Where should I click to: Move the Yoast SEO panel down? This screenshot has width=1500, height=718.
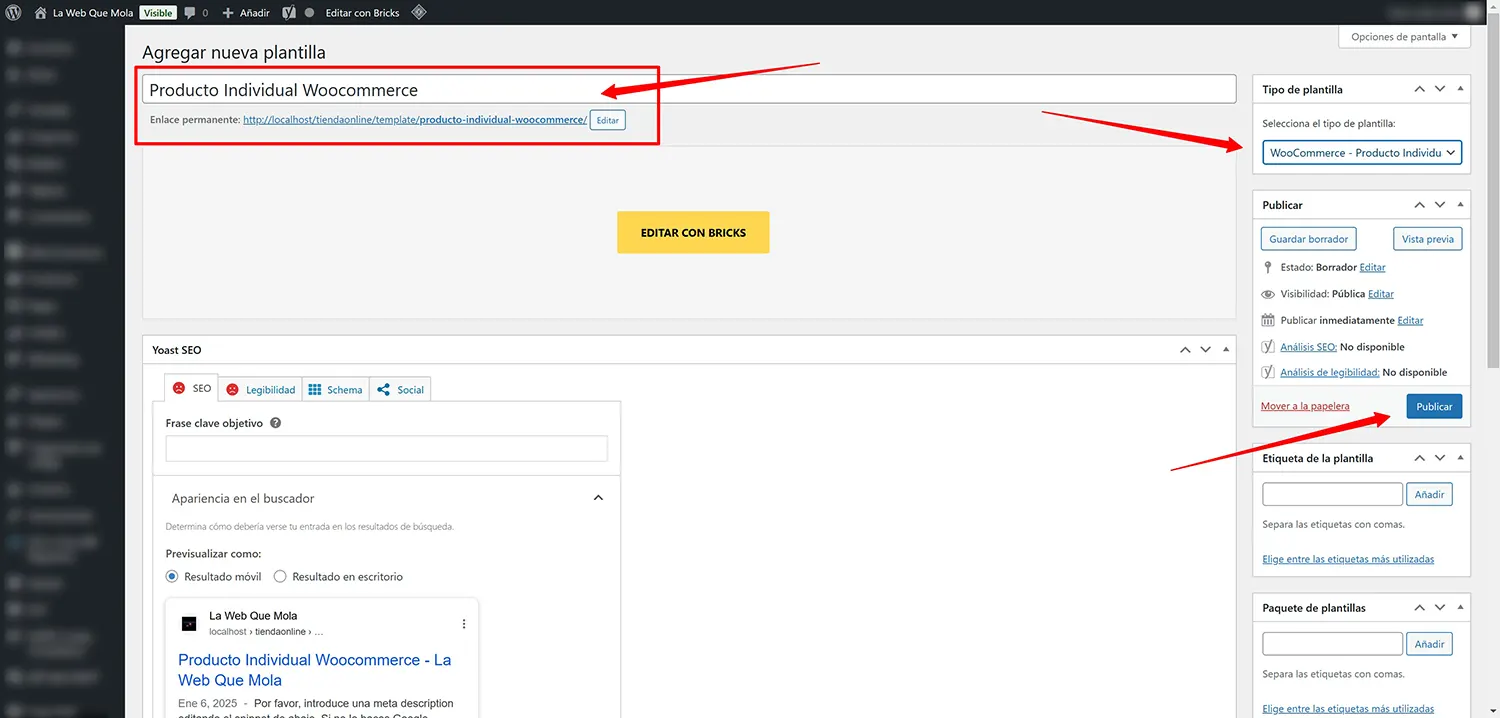(x=1205, y=350)
